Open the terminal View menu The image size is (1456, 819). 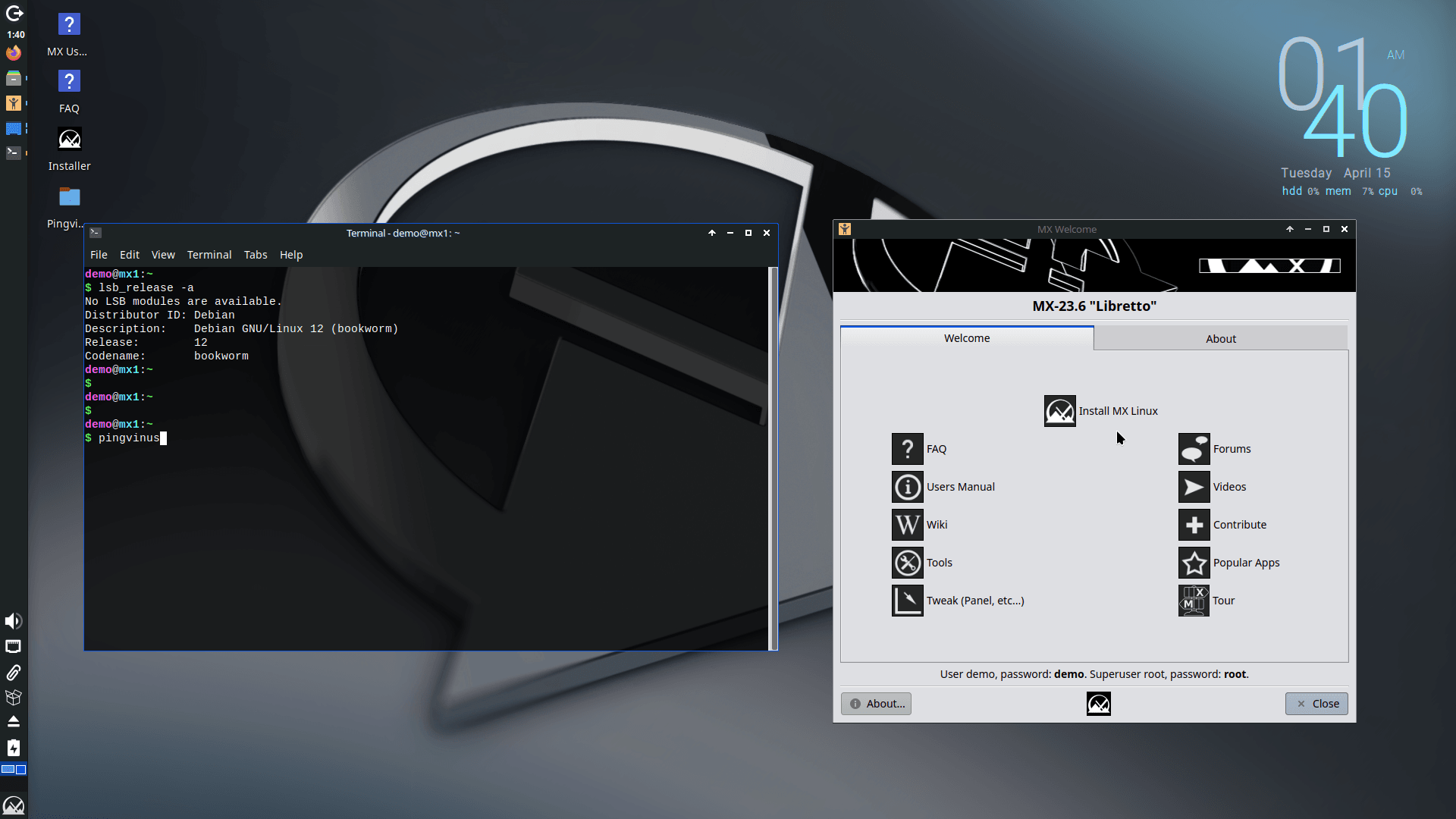tap(163, 255)
